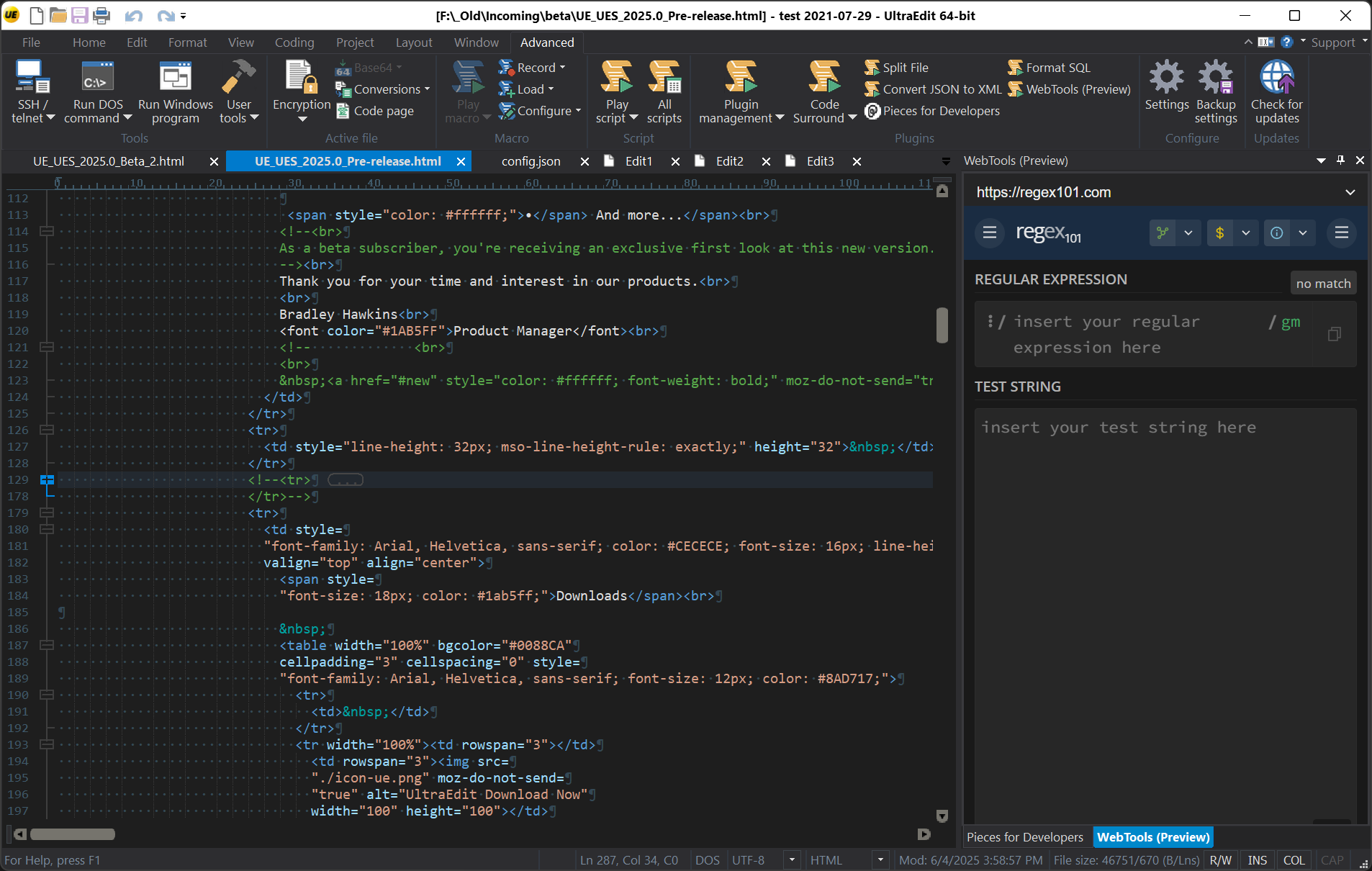Start macro Record

point(533,68)
